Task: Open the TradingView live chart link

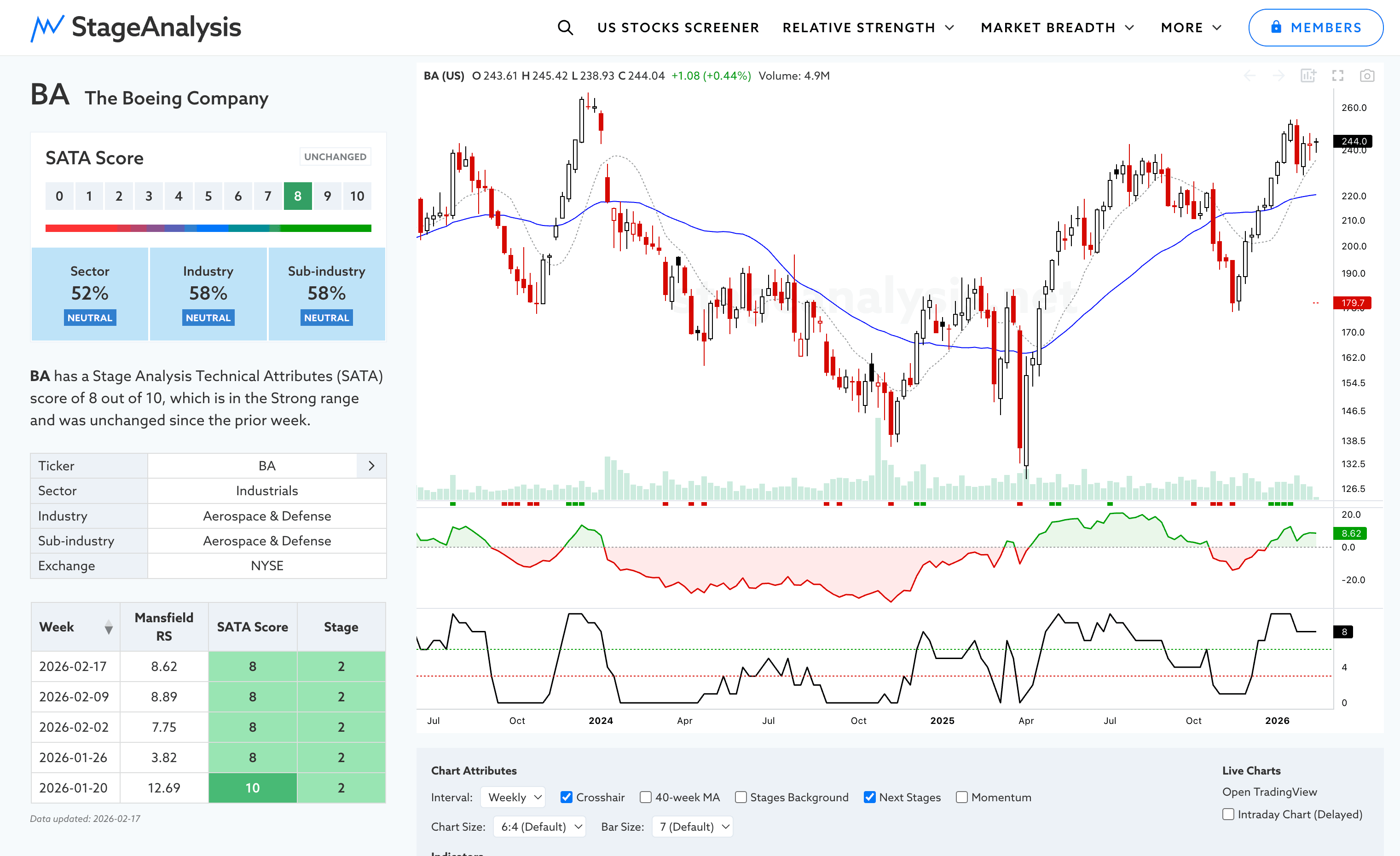Action: coord(1269,791)
